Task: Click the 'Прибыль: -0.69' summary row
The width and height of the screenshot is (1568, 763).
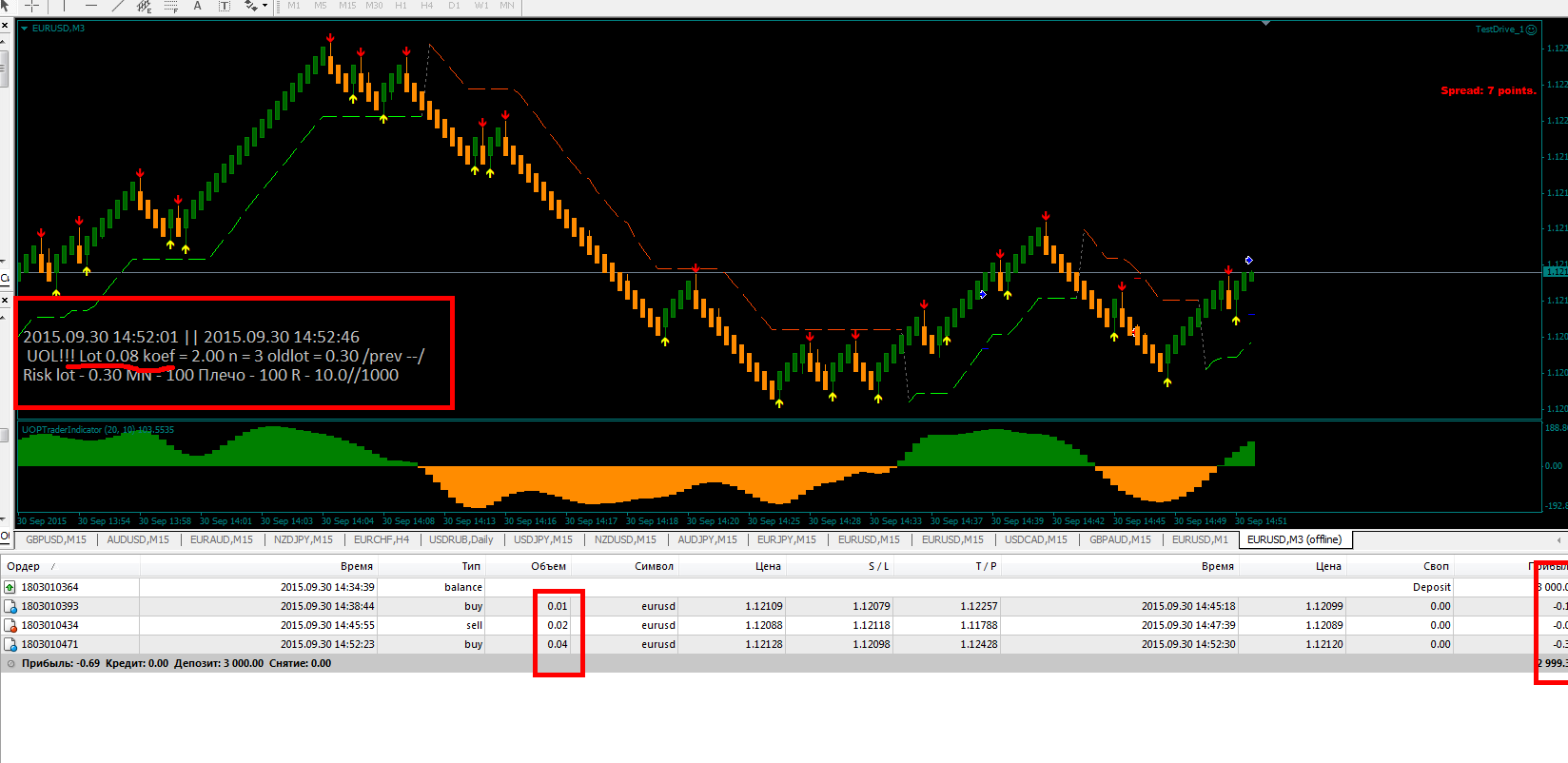Action: tap(784, 663)
